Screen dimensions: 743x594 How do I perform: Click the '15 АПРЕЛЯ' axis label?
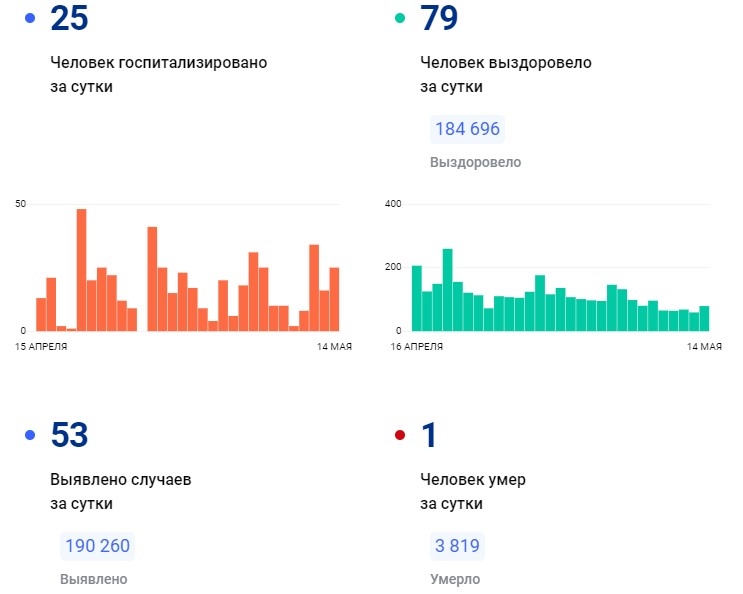click(40, 346)
